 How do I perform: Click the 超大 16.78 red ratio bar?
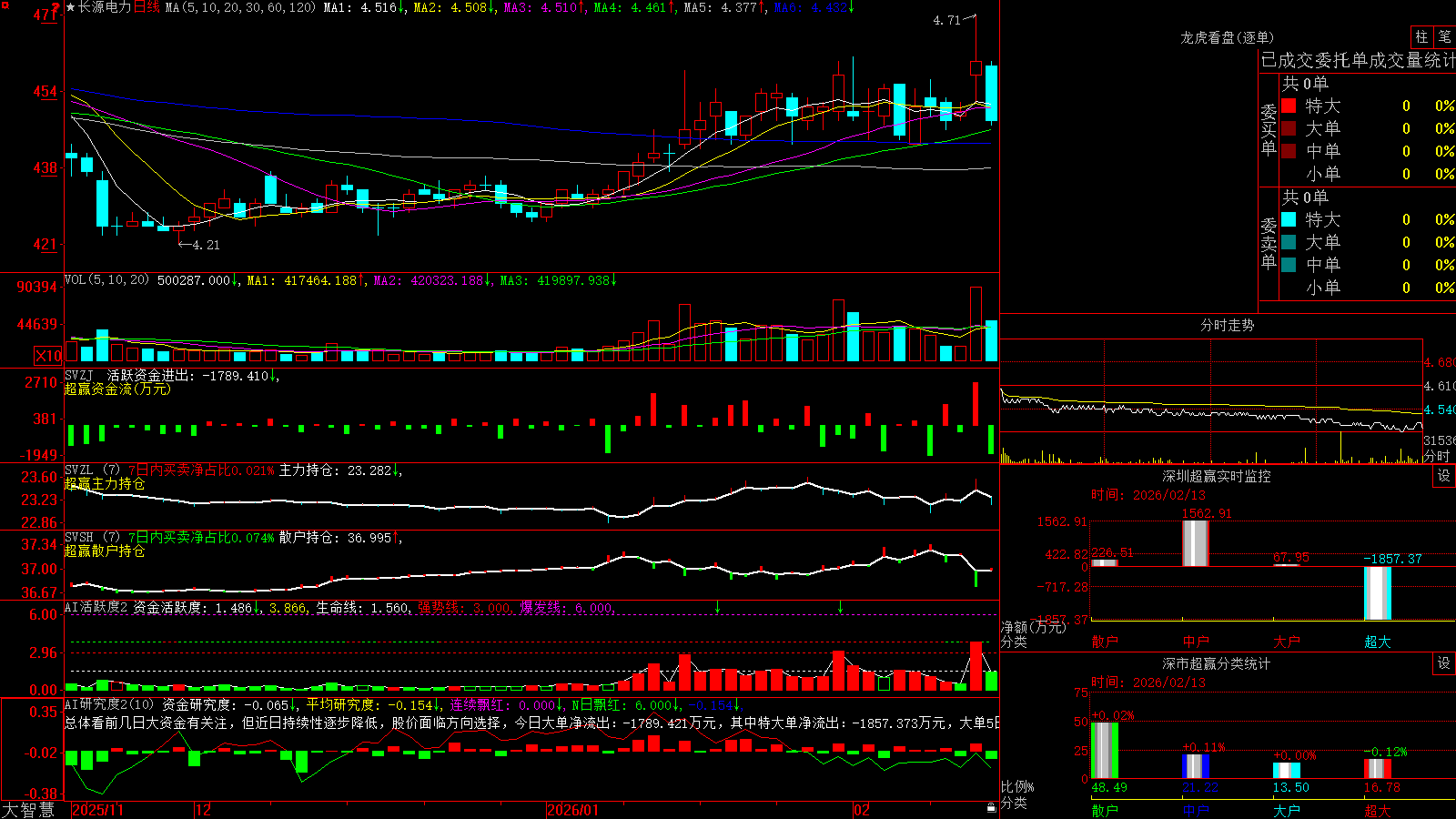pos(1378,769)
